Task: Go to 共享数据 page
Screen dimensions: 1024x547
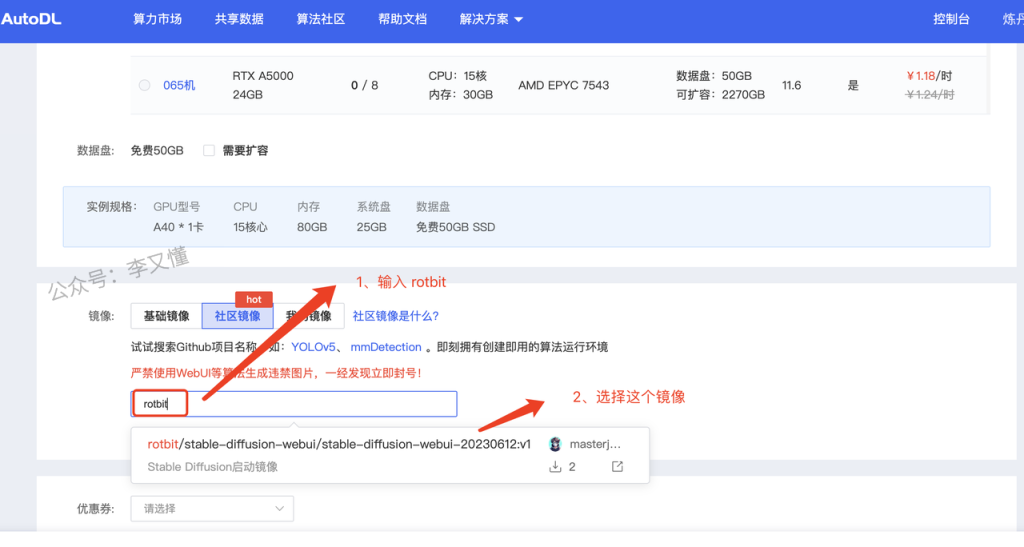Action: click(x=239, y=20)
